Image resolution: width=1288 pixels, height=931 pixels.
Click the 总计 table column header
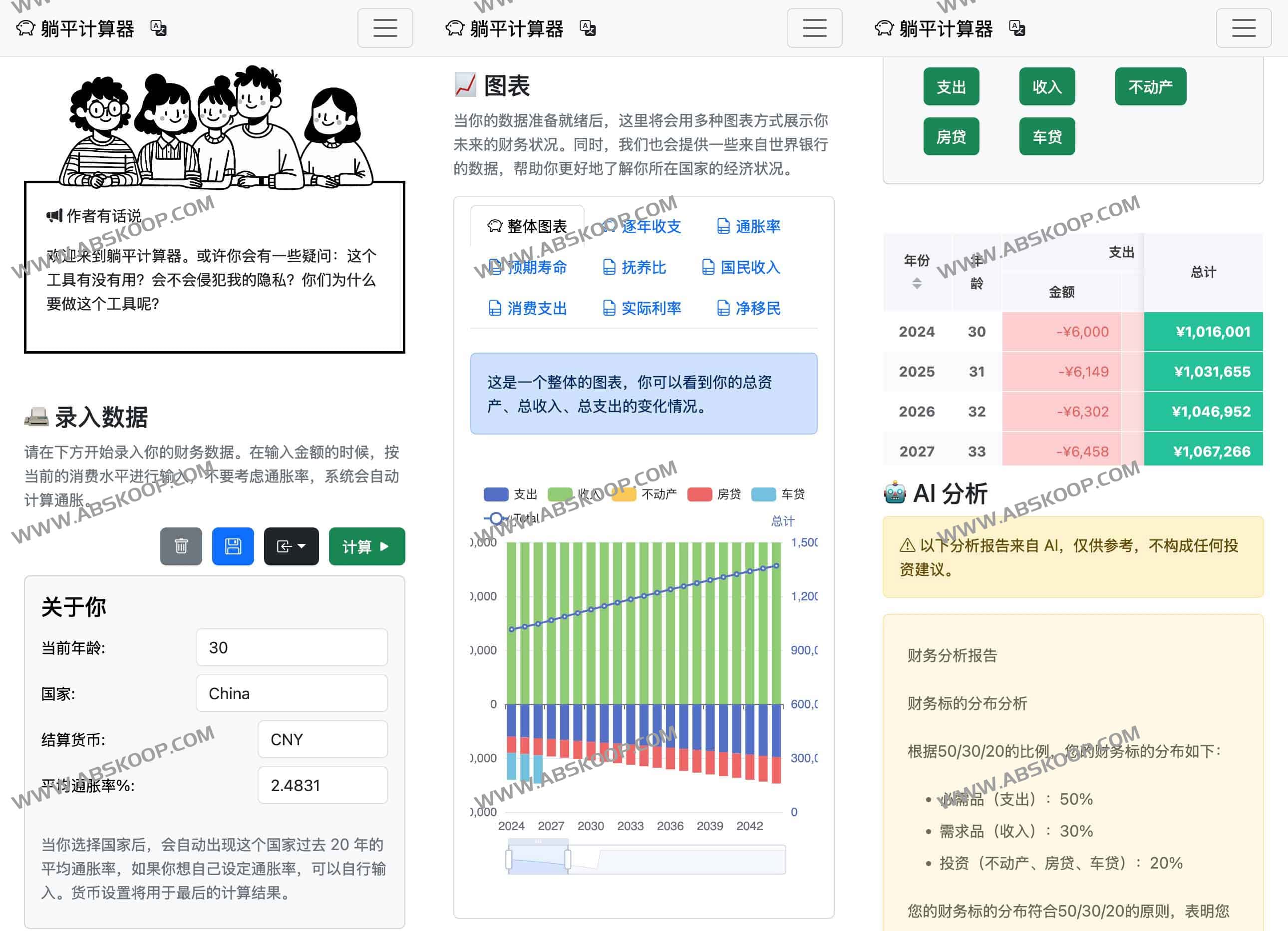[x=1203, y=272]
